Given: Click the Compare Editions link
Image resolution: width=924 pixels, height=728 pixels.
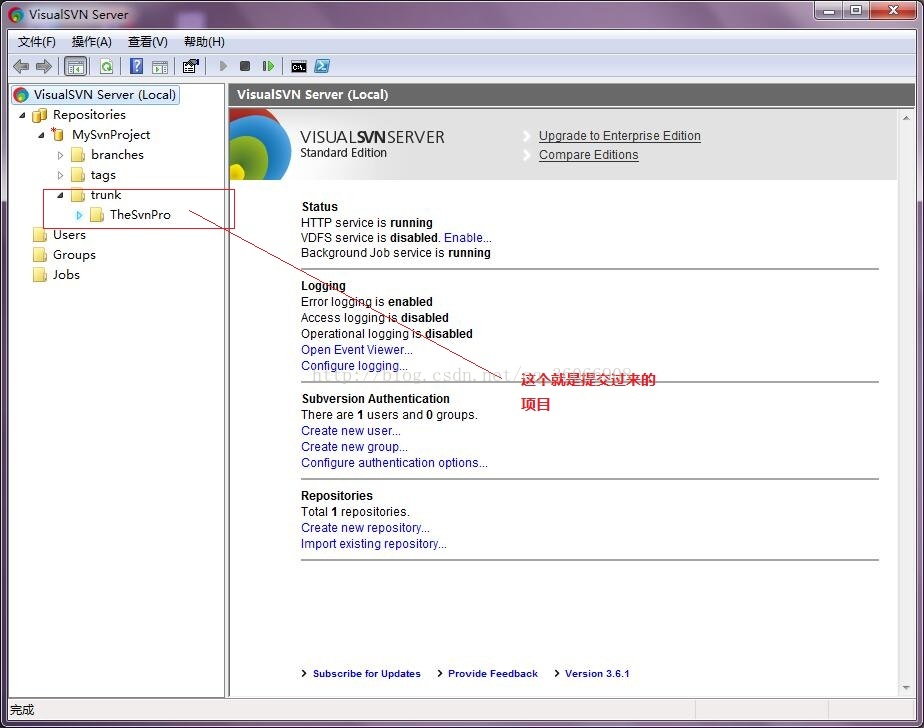Looking at the screenshot, I should 588,154.
